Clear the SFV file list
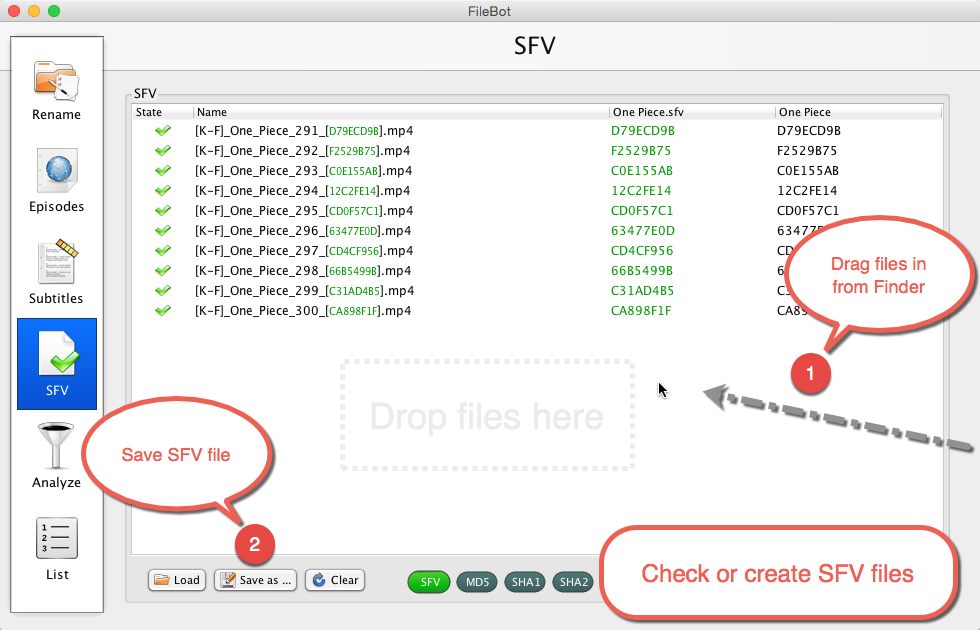The image size is (980, 630). [x=335, y=581]
